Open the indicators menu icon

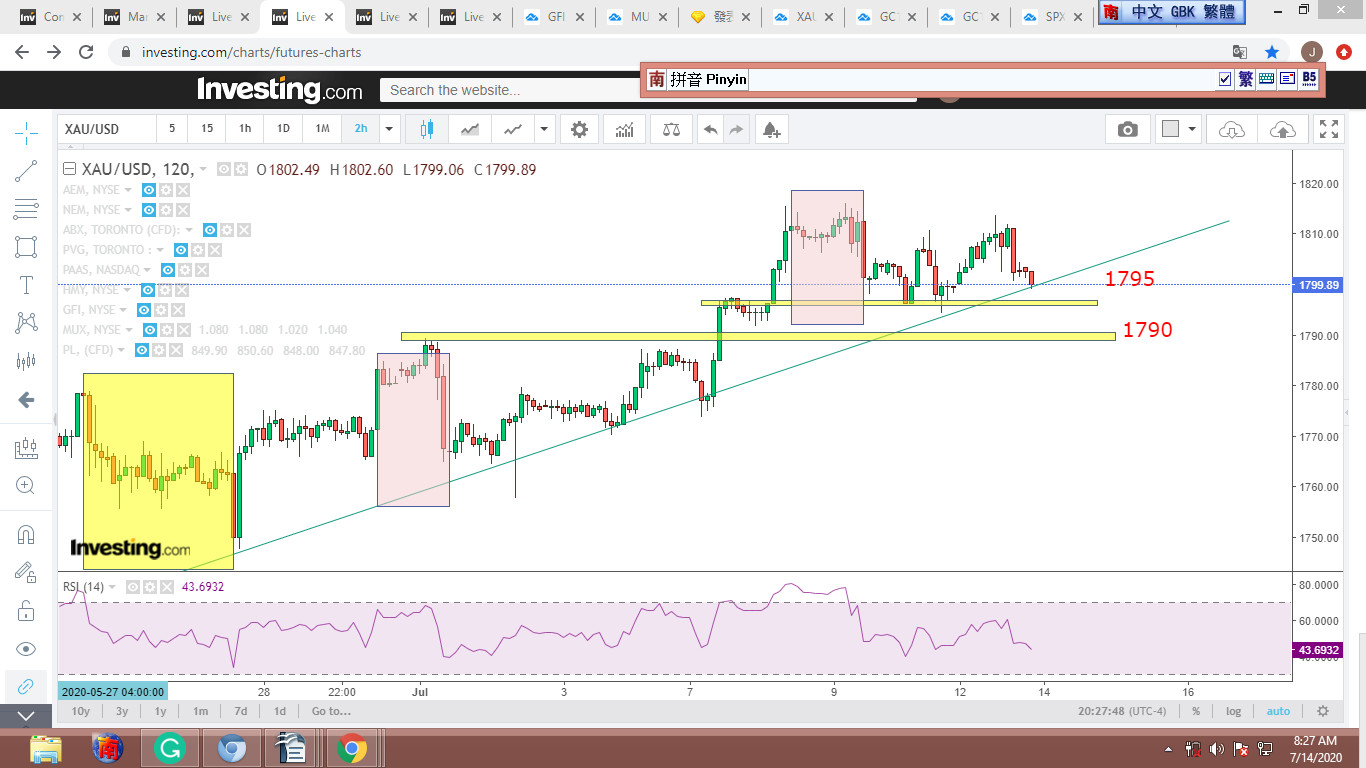coord(625,129)
